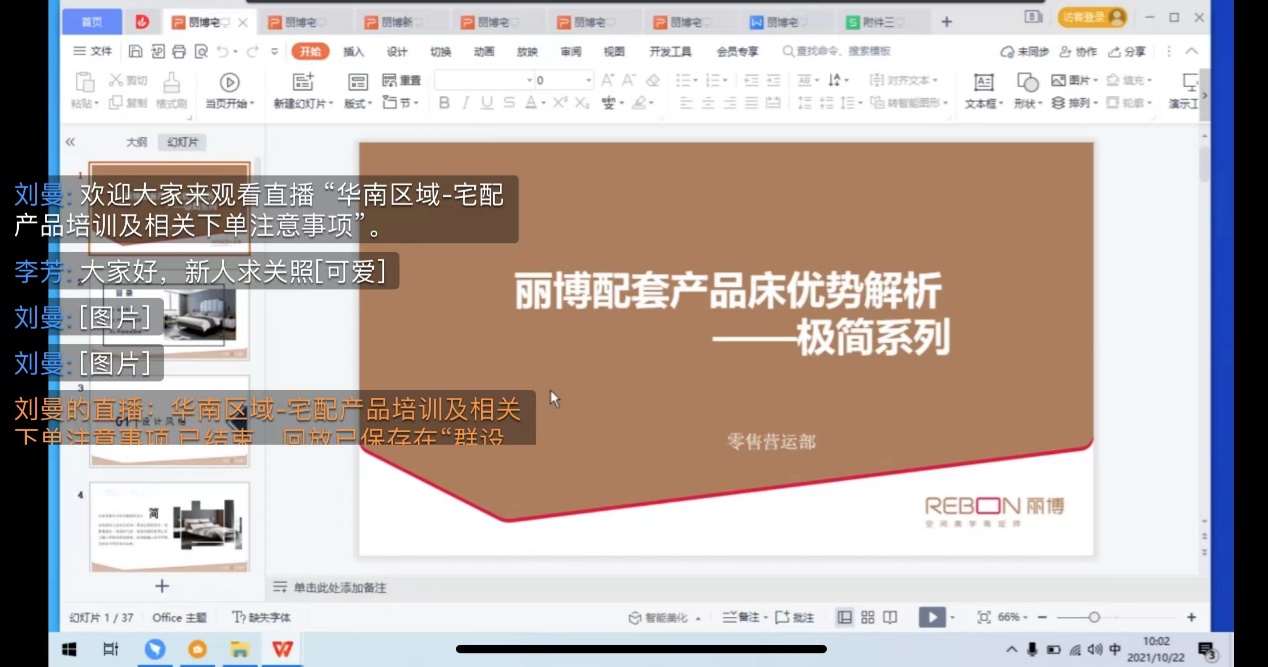Click the 首页 home tab button

(91, 21)
